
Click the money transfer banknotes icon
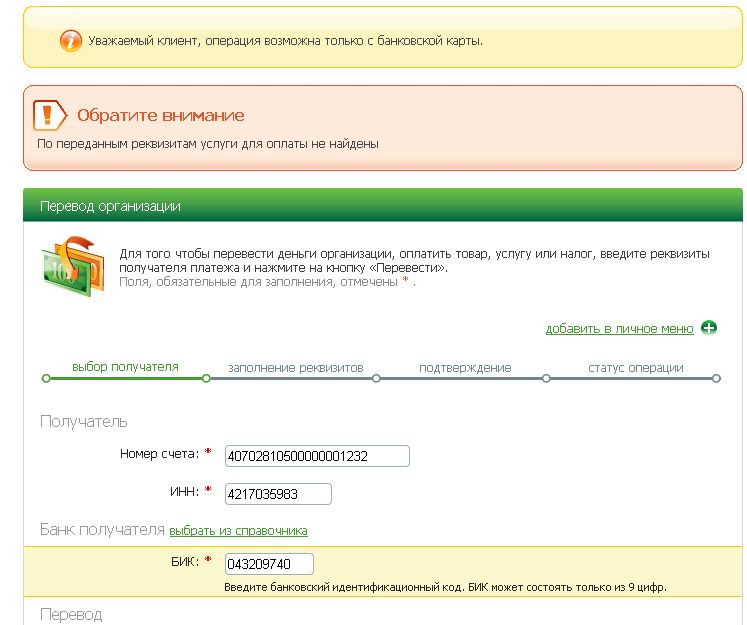72,267
